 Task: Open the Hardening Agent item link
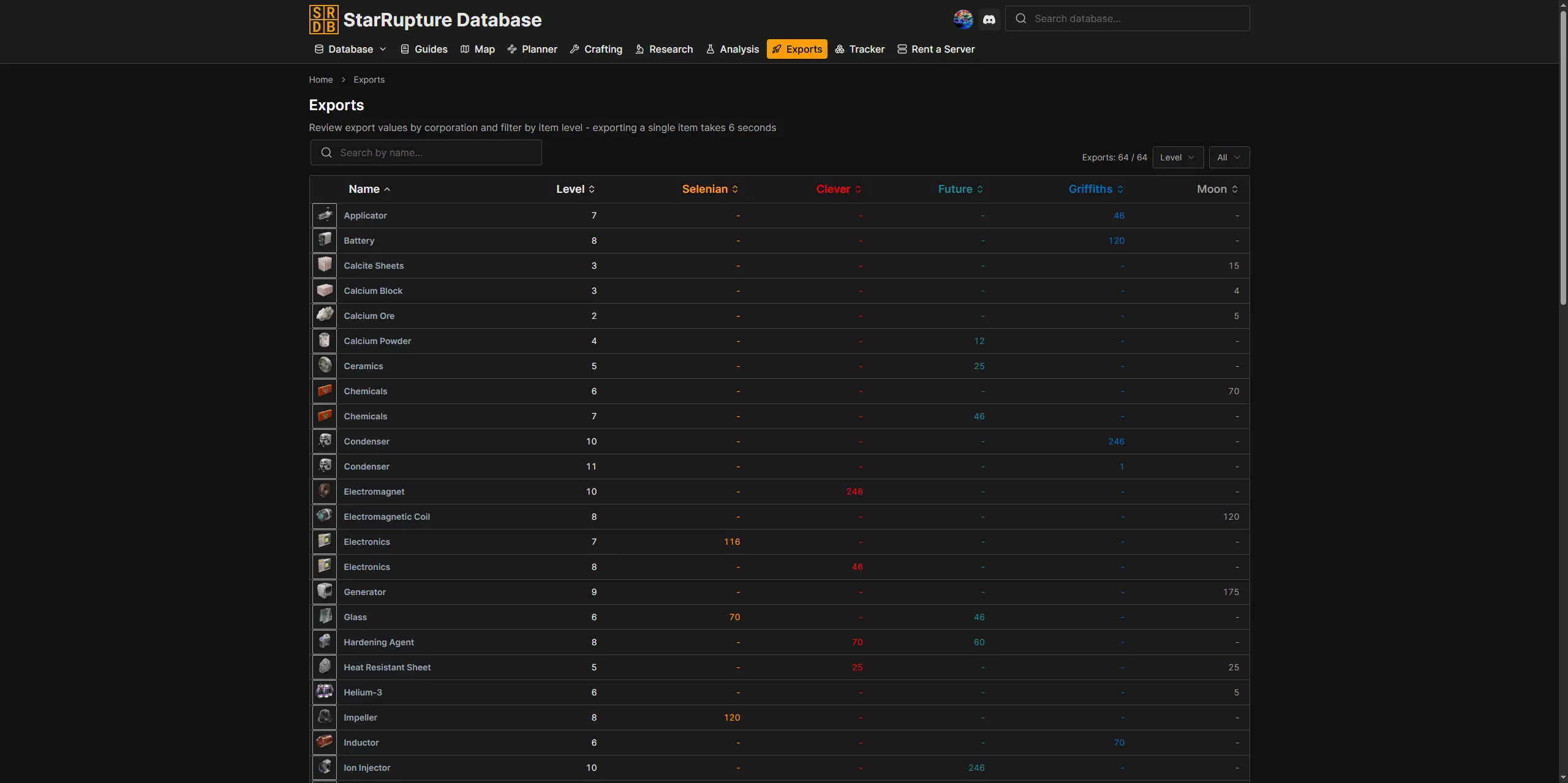(x=379, y=642)
